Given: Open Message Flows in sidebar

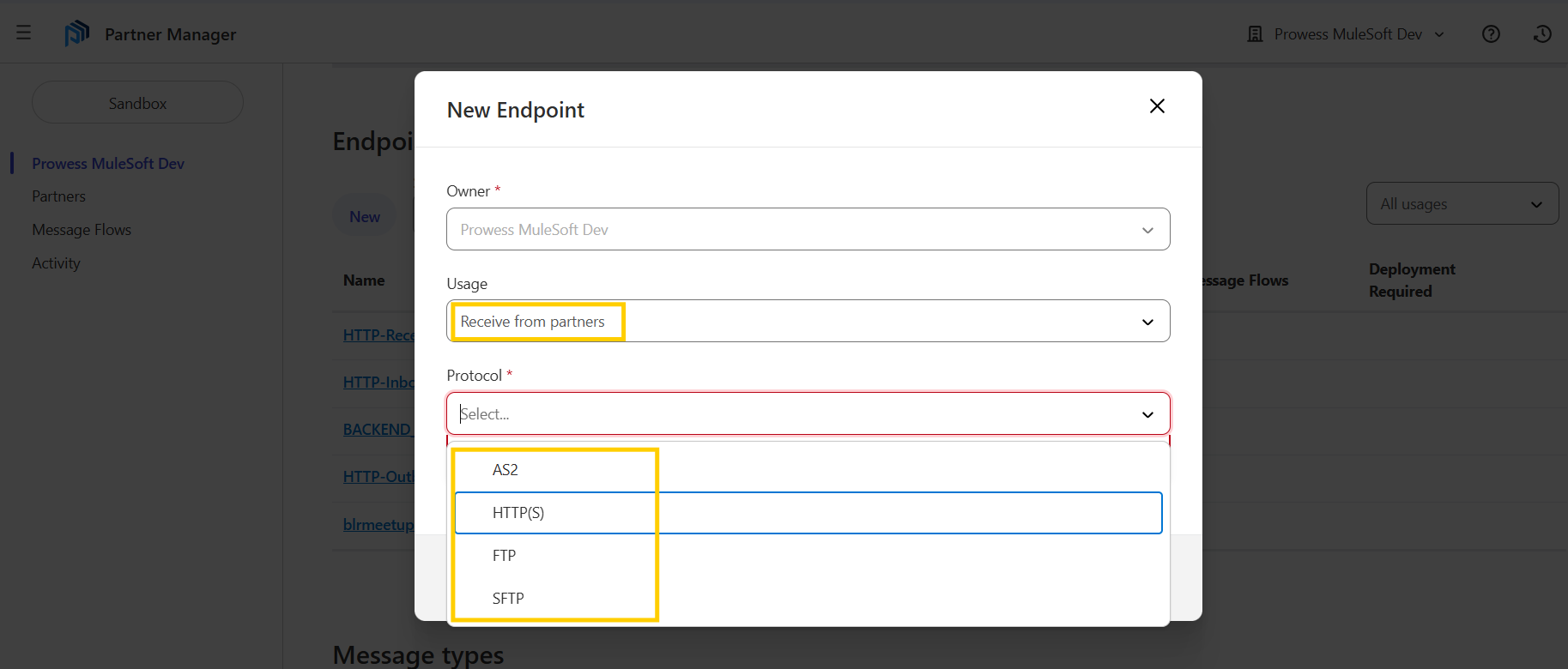Looking at the screenshot, I should click(82, 230).
